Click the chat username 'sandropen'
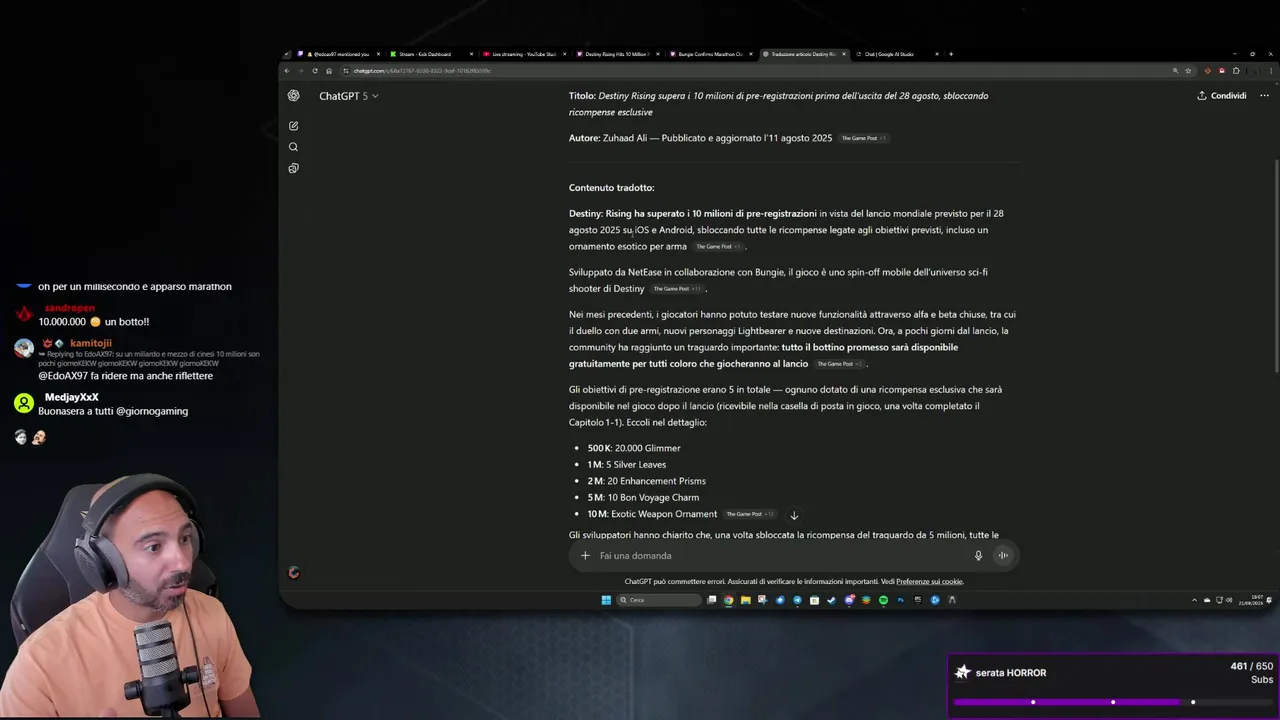The image size is (1280, 720). [70, 308]
